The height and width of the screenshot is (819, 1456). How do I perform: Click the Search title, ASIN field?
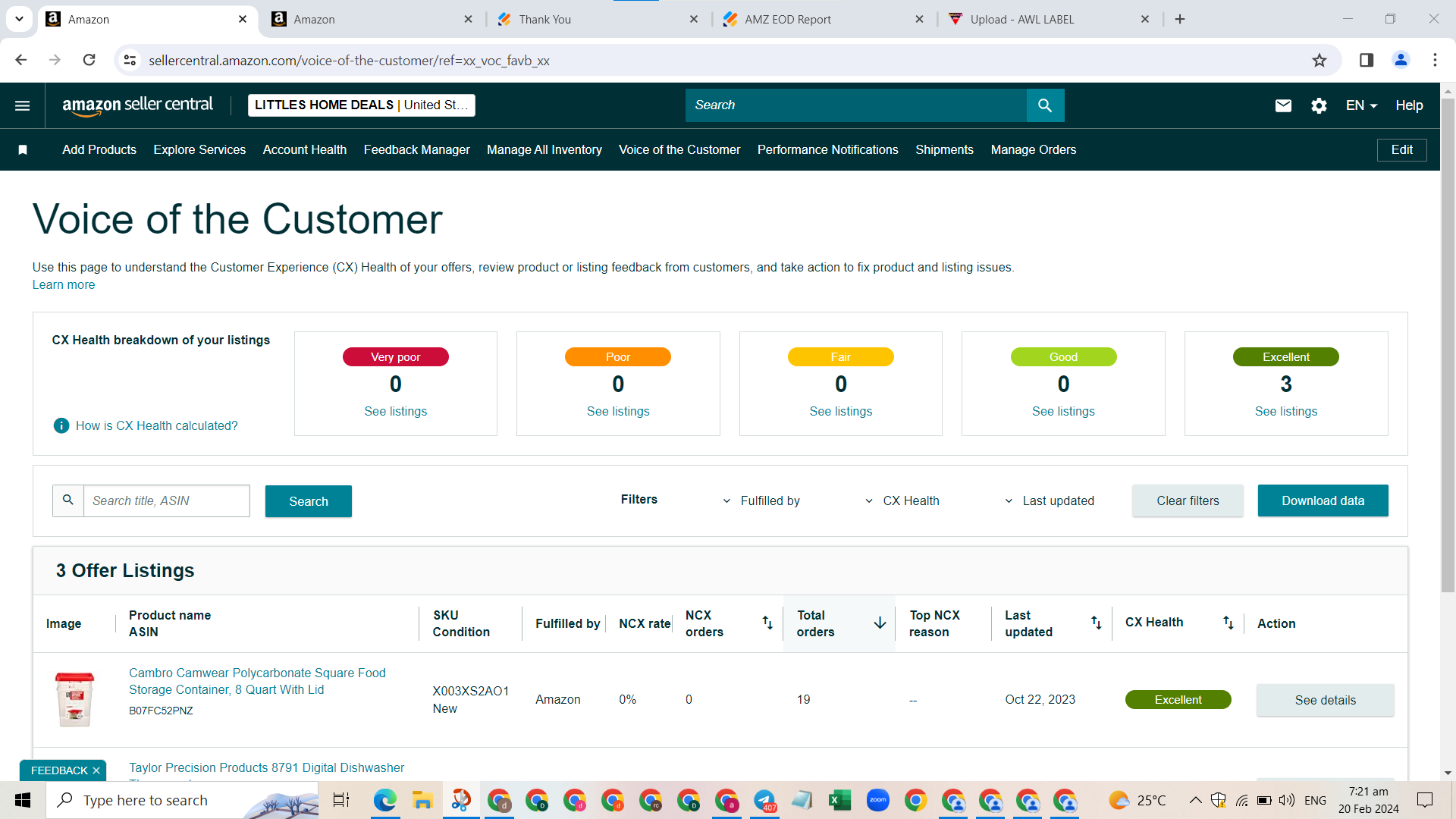pyautogui.click(x=166, y=501)
